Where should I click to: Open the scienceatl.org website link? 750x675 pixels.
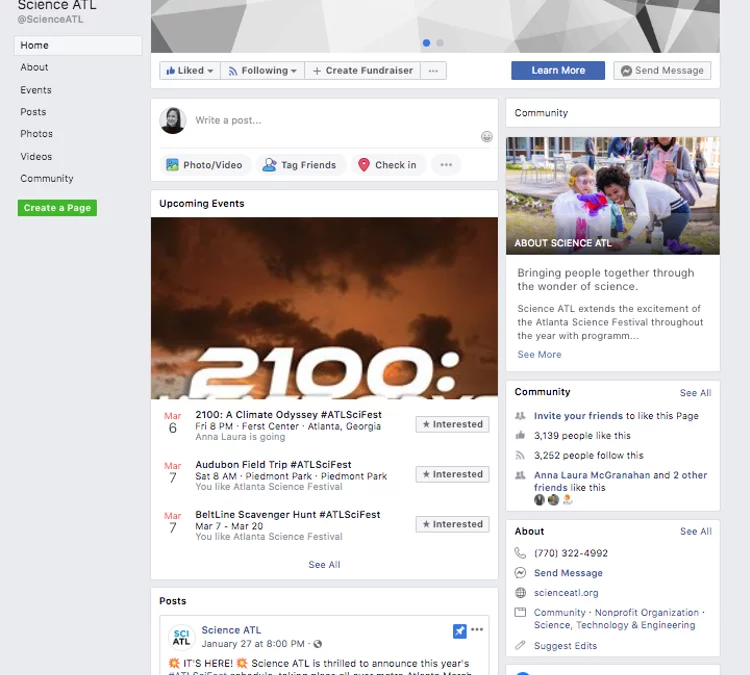[566, 593]
